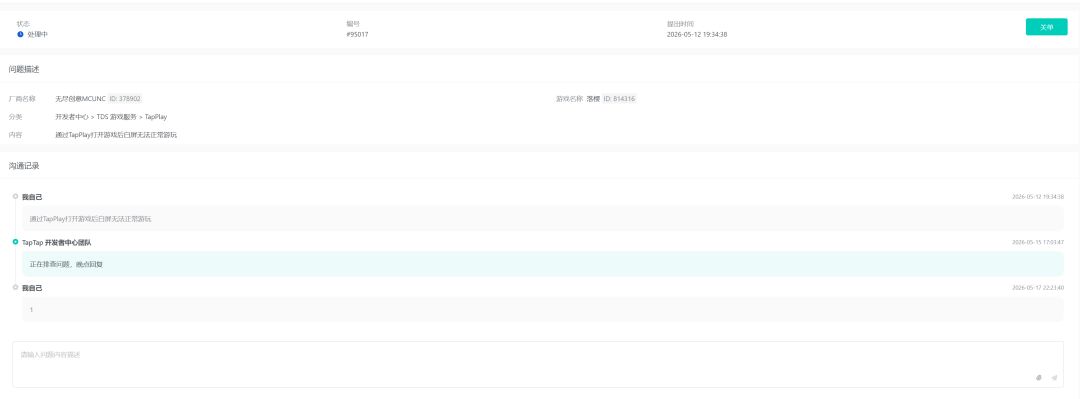Click the submission time 2026-05-12 19:34:38 in header
Screen dimensions: 1080x399
[x=697, y=34]
